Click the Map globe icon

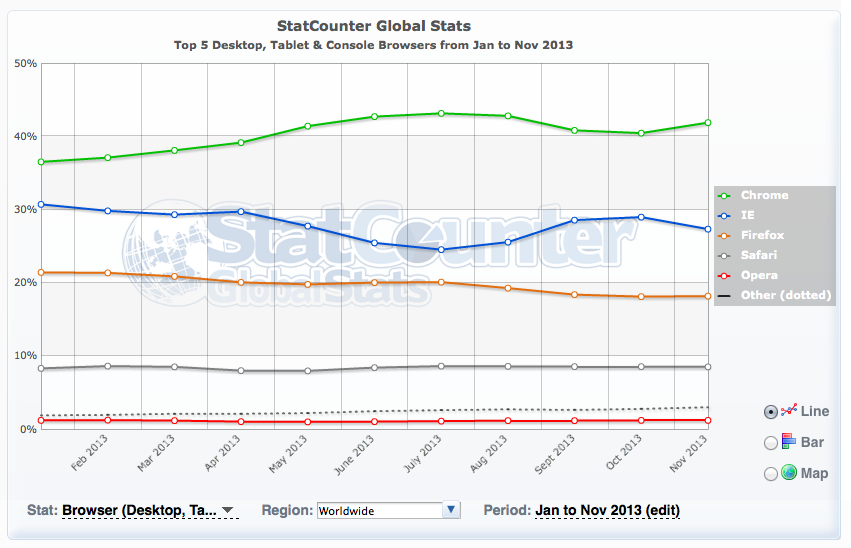788,472
